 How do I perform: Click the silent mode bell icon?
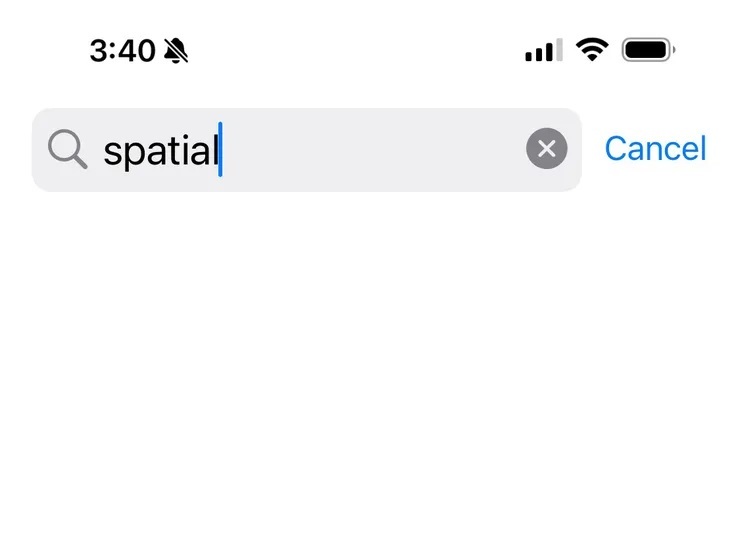[176, 50]
